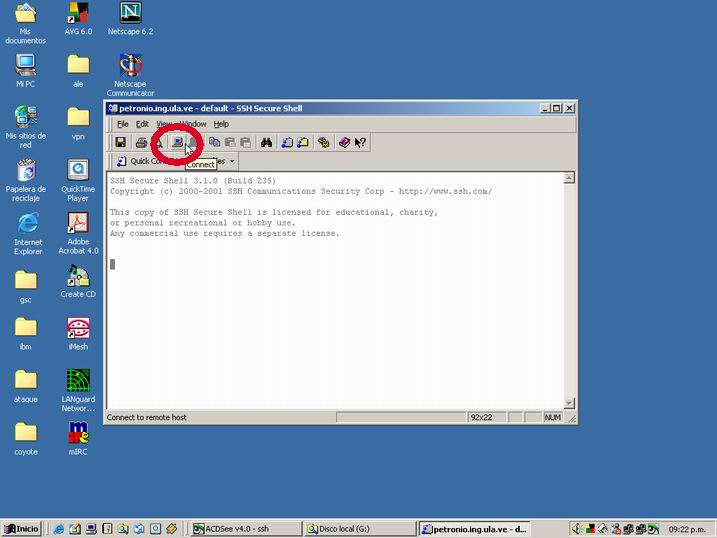This screenshot has width=717, height=538.
Task: Click the 92x22 status bar cell
Action: click(x=486, y=417)
